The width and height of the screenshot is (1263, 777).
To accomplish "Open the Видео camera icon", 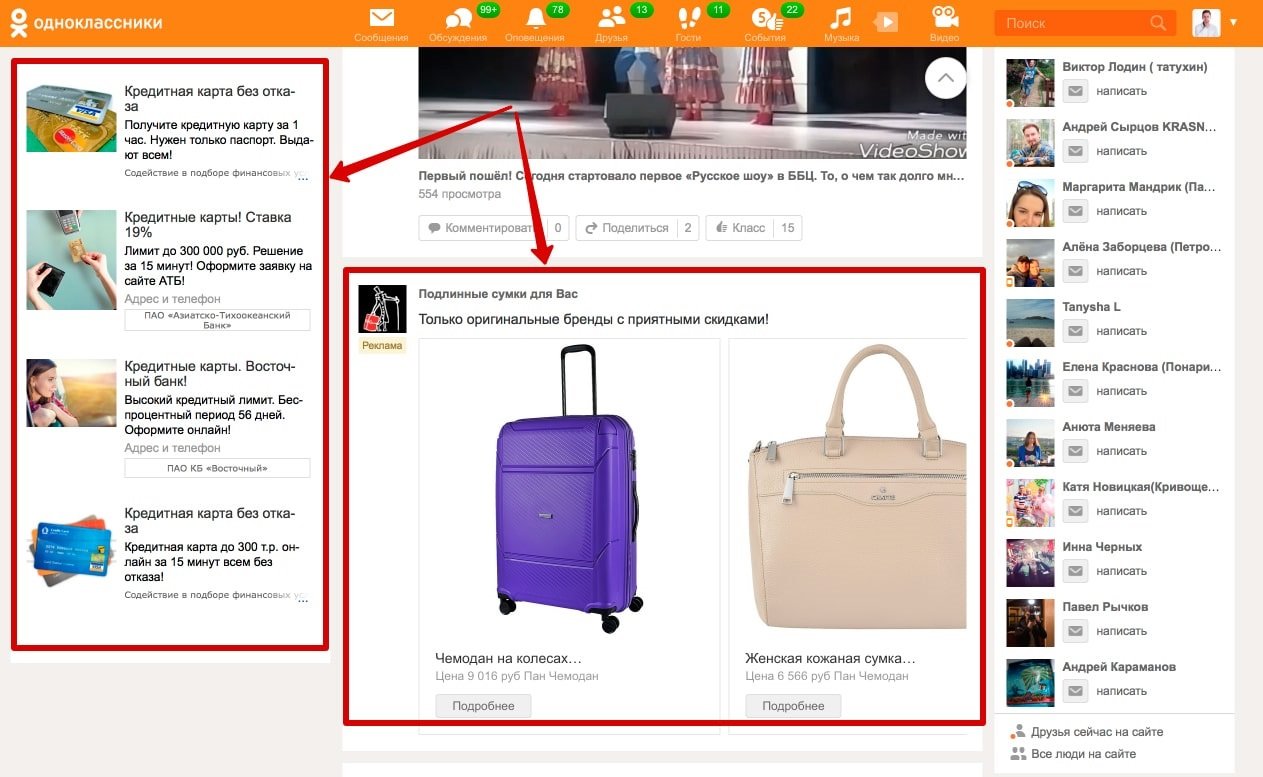I will pos(944,18).
